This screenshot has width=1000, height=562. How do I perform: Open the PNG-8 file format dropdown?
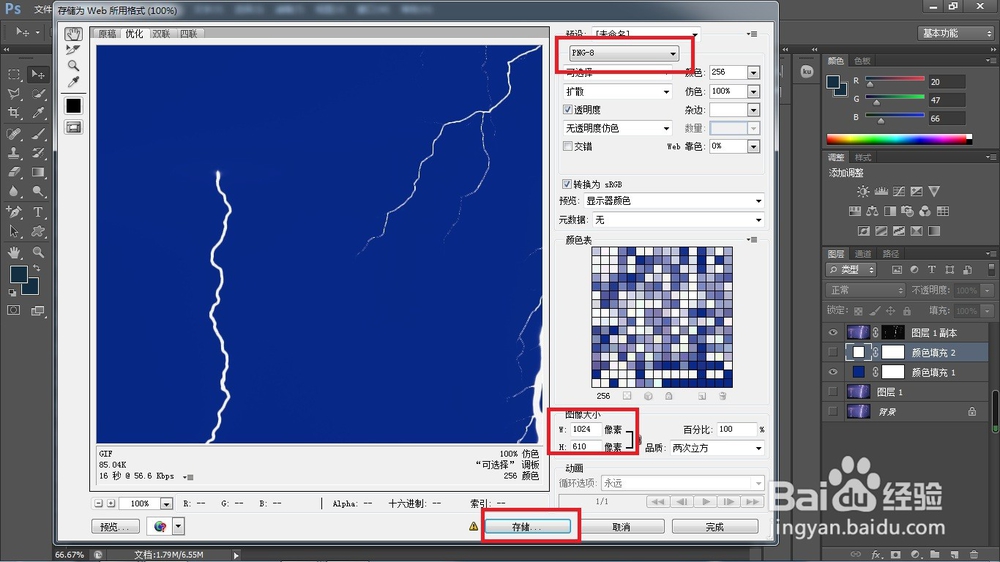click(623, 53)
